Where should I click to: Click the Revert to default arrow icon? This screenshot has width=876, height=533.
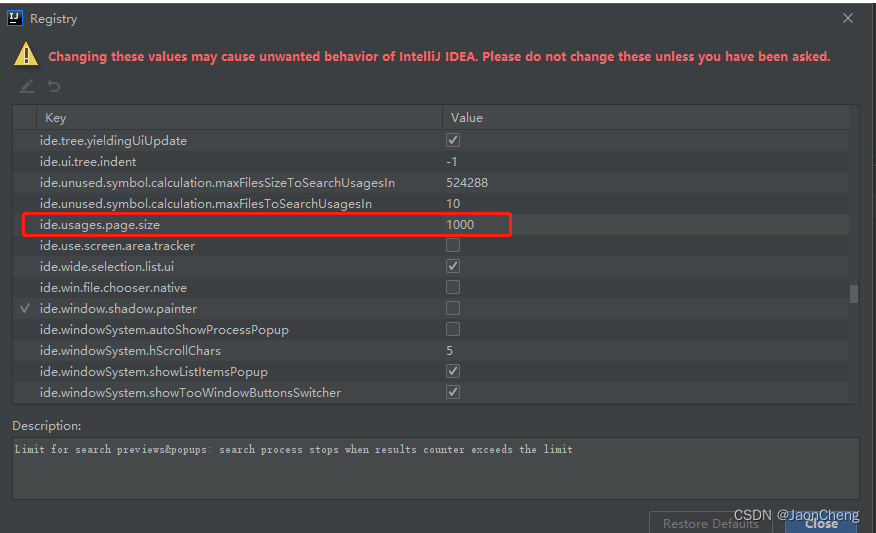pyautogui.click(x=54, y=86)
